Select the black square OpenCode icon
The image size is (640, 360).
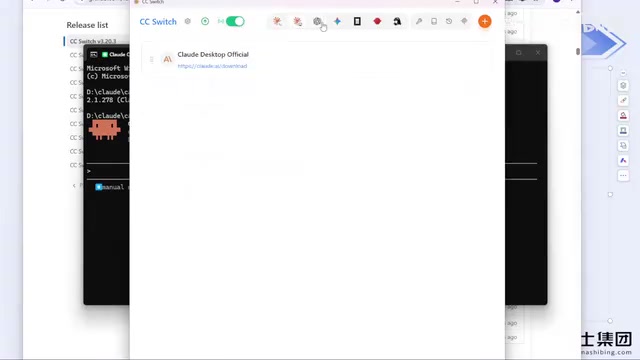click(x=357, y=21)
